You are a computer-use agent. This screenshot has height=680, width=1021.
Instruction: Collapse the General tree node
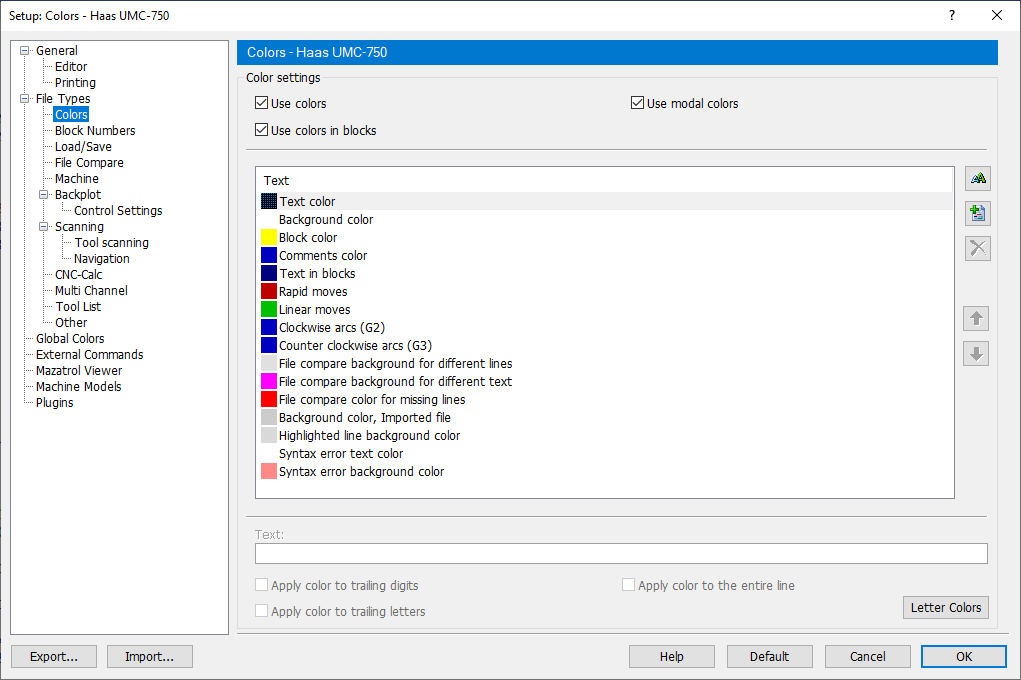click(x=25, y=51)
